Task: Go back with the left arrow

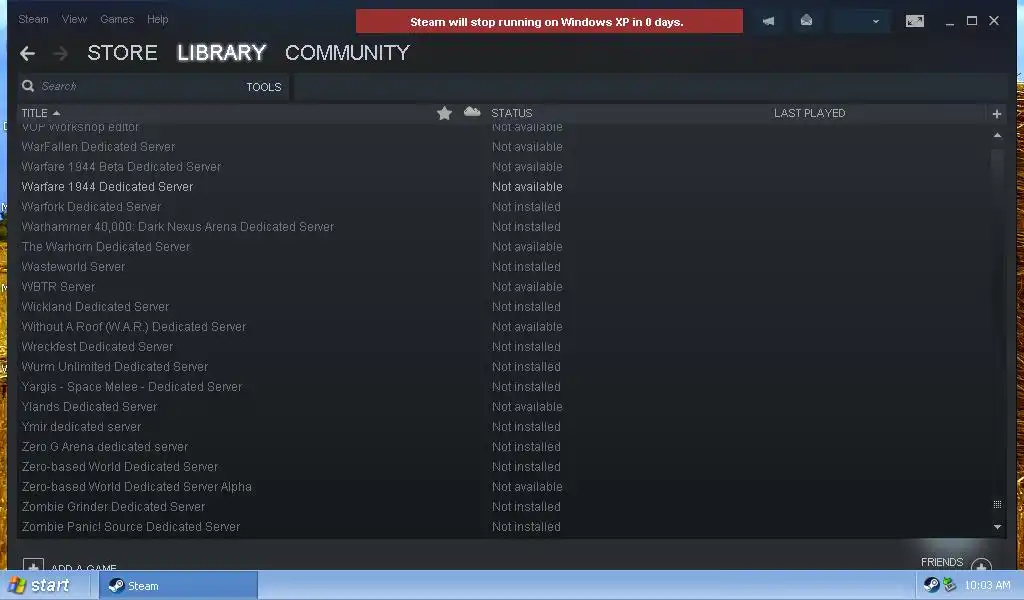Action: (27, 54)
